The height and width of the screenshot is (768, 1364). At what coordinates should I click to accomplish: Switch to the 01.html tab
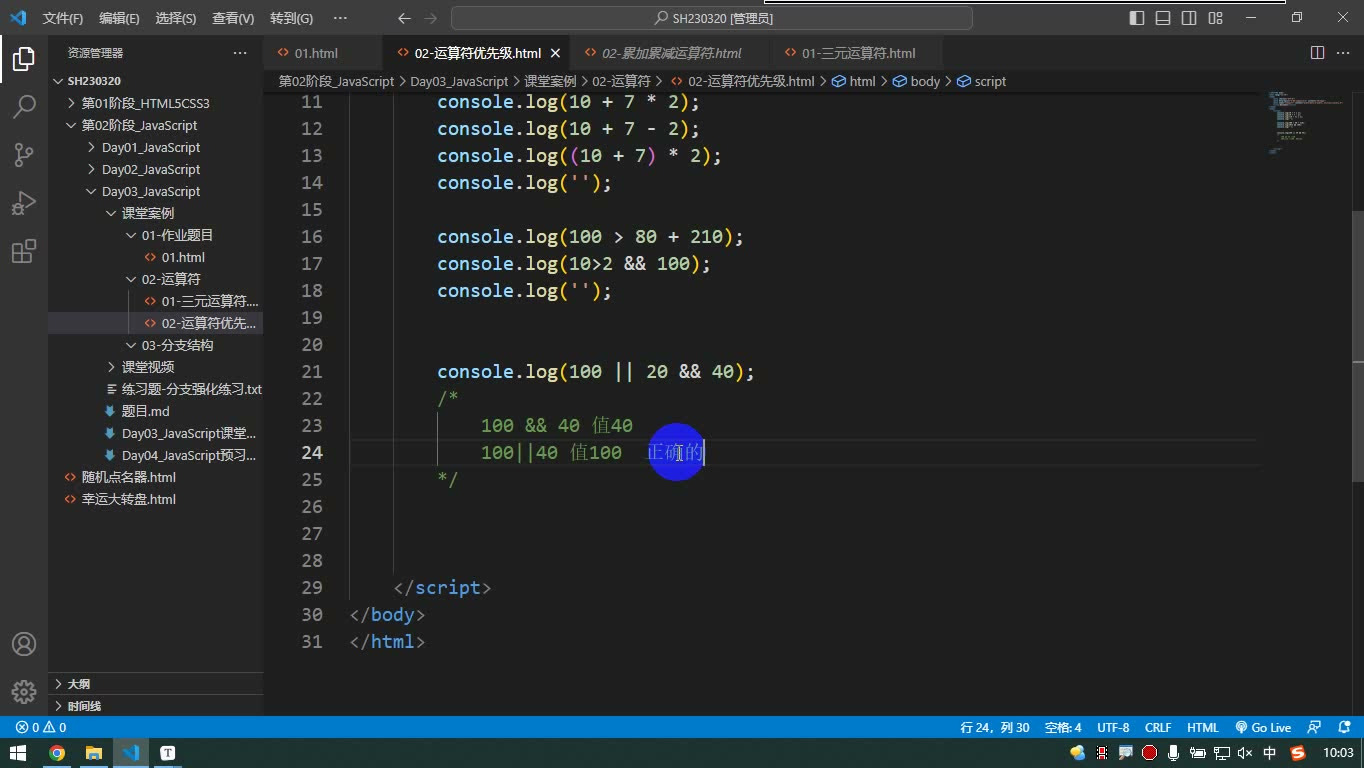(x=316, y=53)
